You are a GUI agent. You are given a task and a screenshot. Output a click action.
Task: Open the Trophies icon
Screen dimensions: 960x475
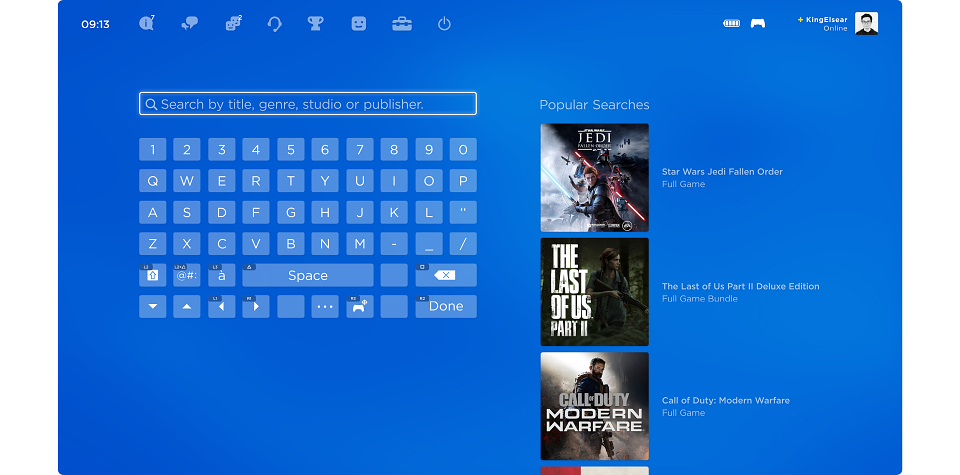[x=315, y=24]
